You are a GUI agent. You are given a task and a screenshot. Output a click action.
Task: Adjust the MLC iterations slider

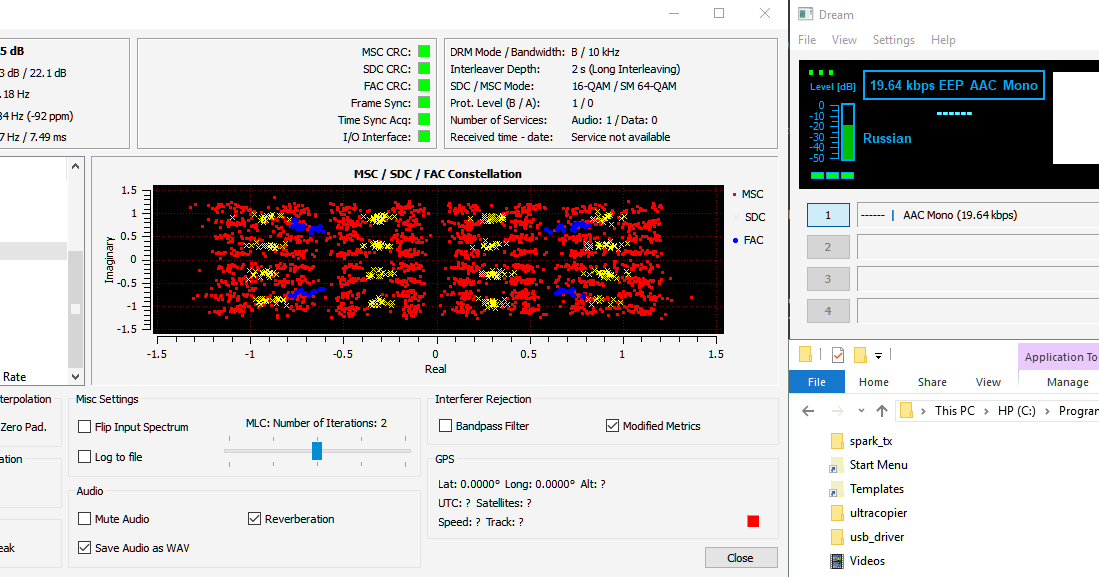tap(317, 451)
